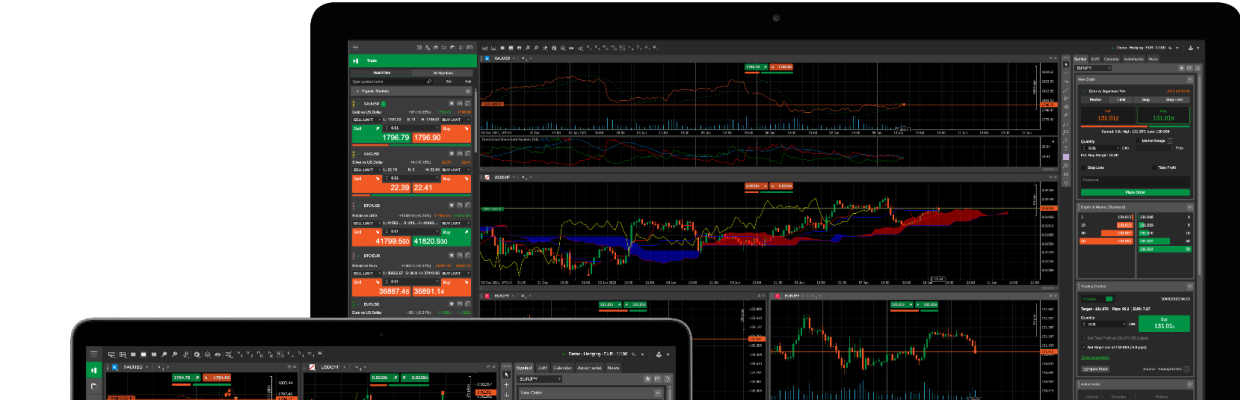Select the crosshair tool in the laptop drawing strip
This screenshot has height=400, width=1240.
(x=506, y=384)
